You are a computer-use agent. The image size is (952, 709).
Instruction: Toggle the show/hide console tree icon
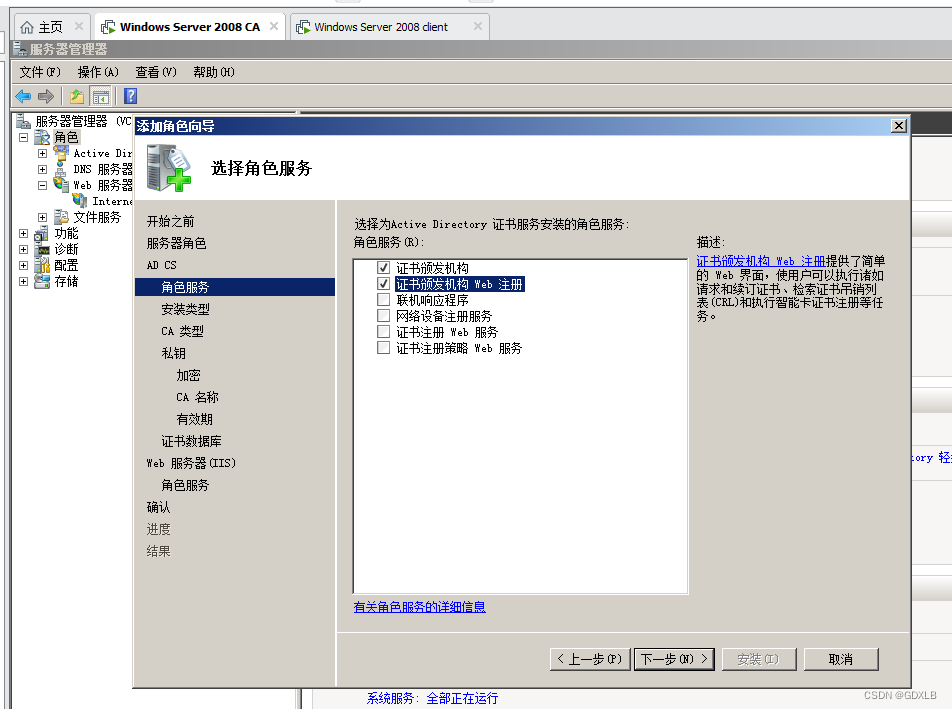tap(101, 96)
